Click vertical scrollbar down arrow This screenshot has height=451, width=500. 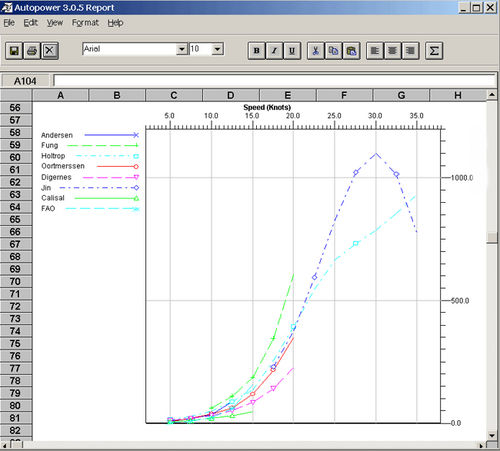point(492,435)
